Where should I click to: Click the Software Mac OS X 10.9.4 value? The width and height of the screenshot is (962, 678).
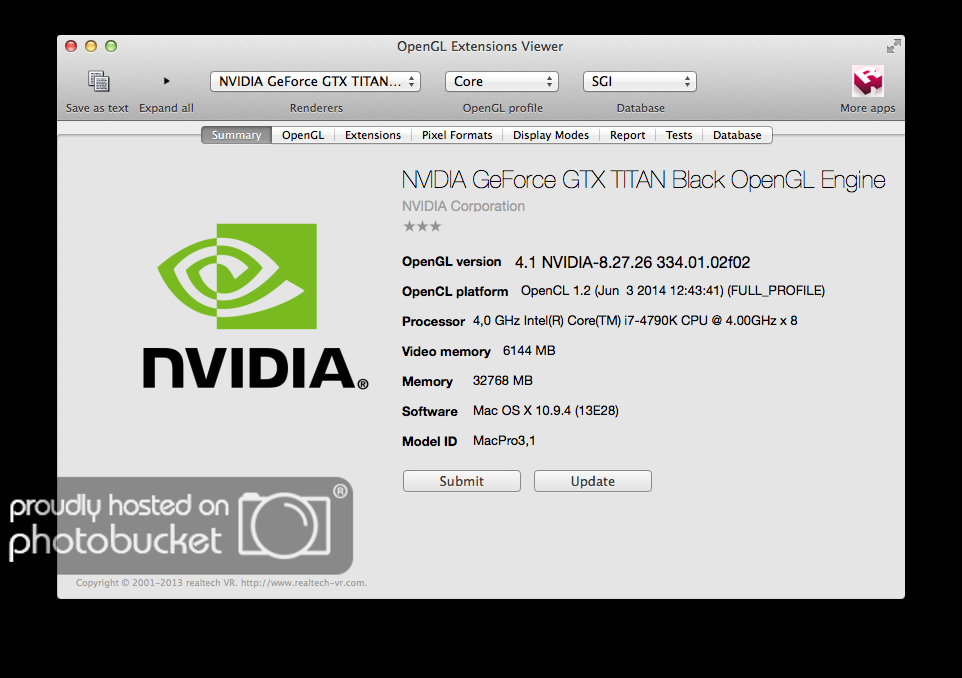tap(545, 411)
